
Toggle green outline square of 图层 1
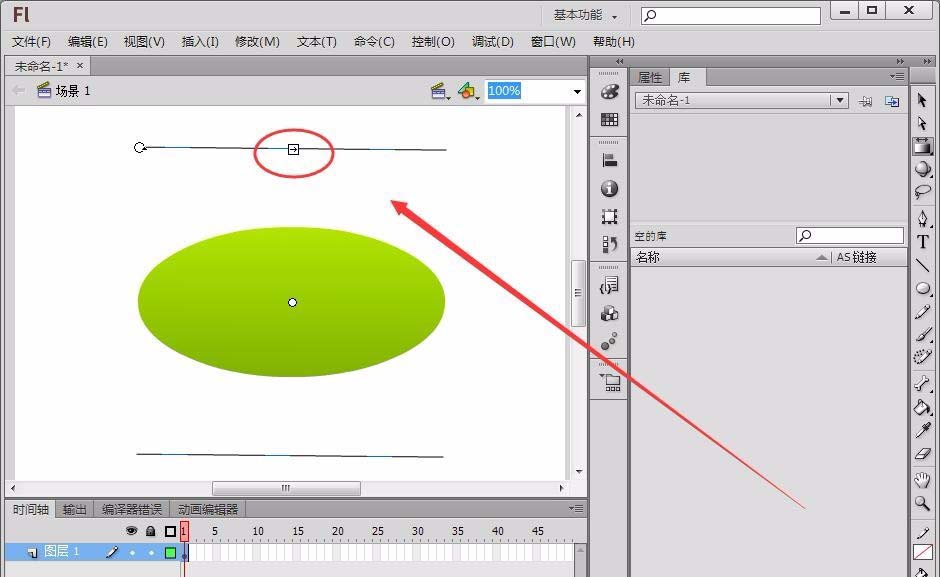170,552
